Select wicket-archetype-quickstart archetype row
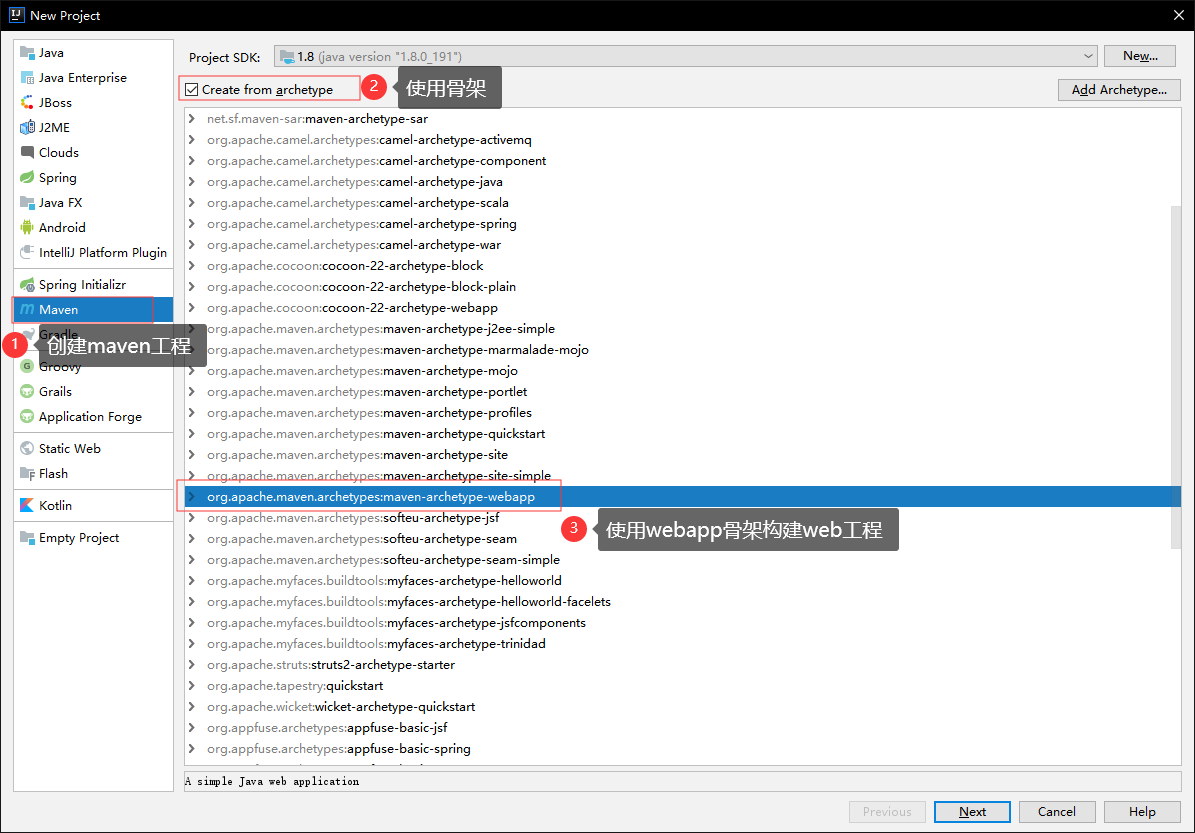The width and height of the screenshot is (1195, 833). [x=682, y=706]
